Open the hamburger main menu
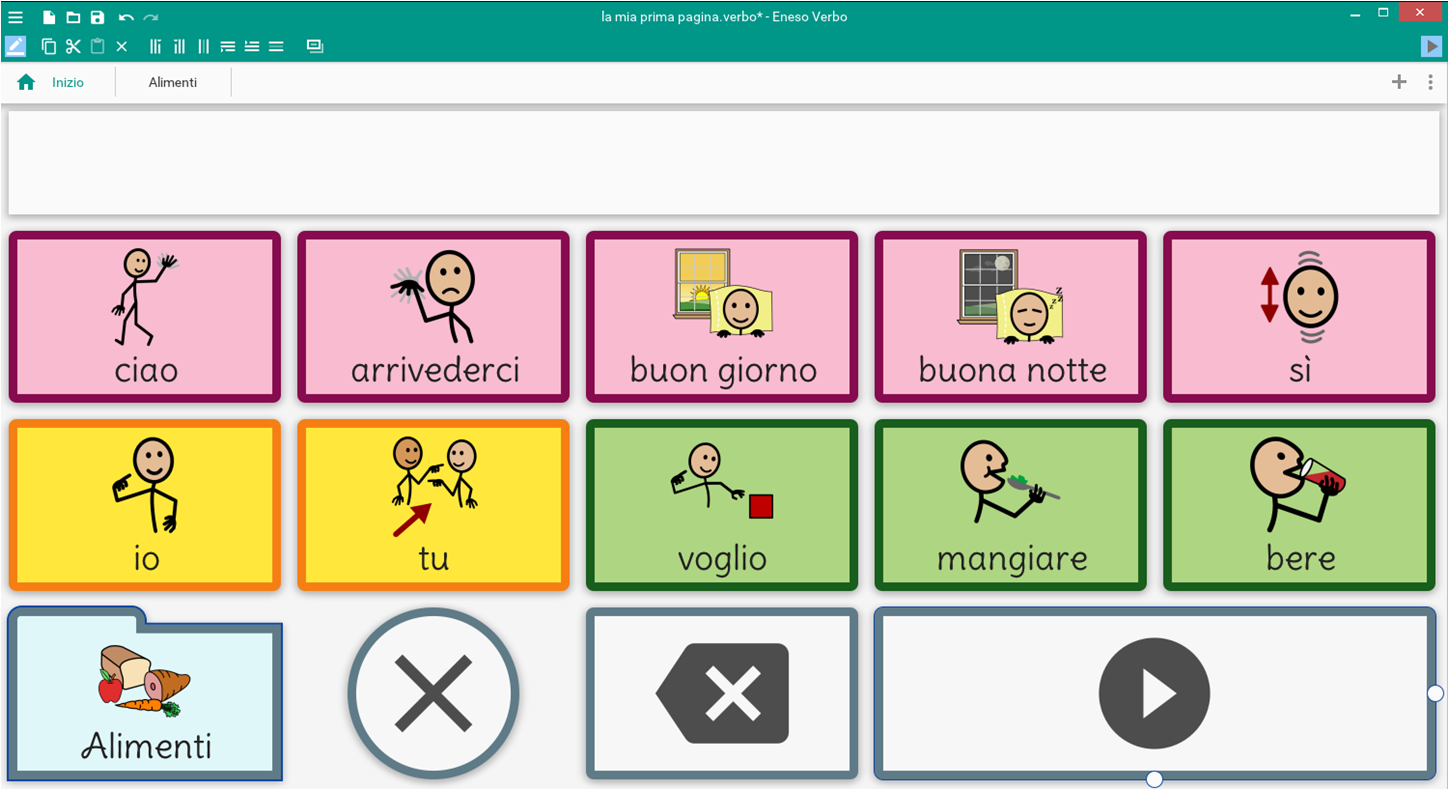This screenshot has width=1449, height=790. coord(15,17)
